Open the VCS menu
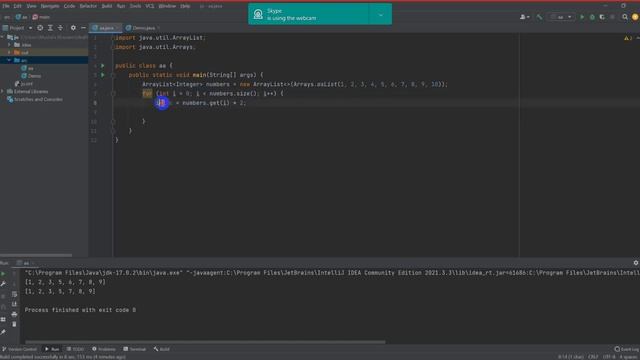 (x=150, y=6)
